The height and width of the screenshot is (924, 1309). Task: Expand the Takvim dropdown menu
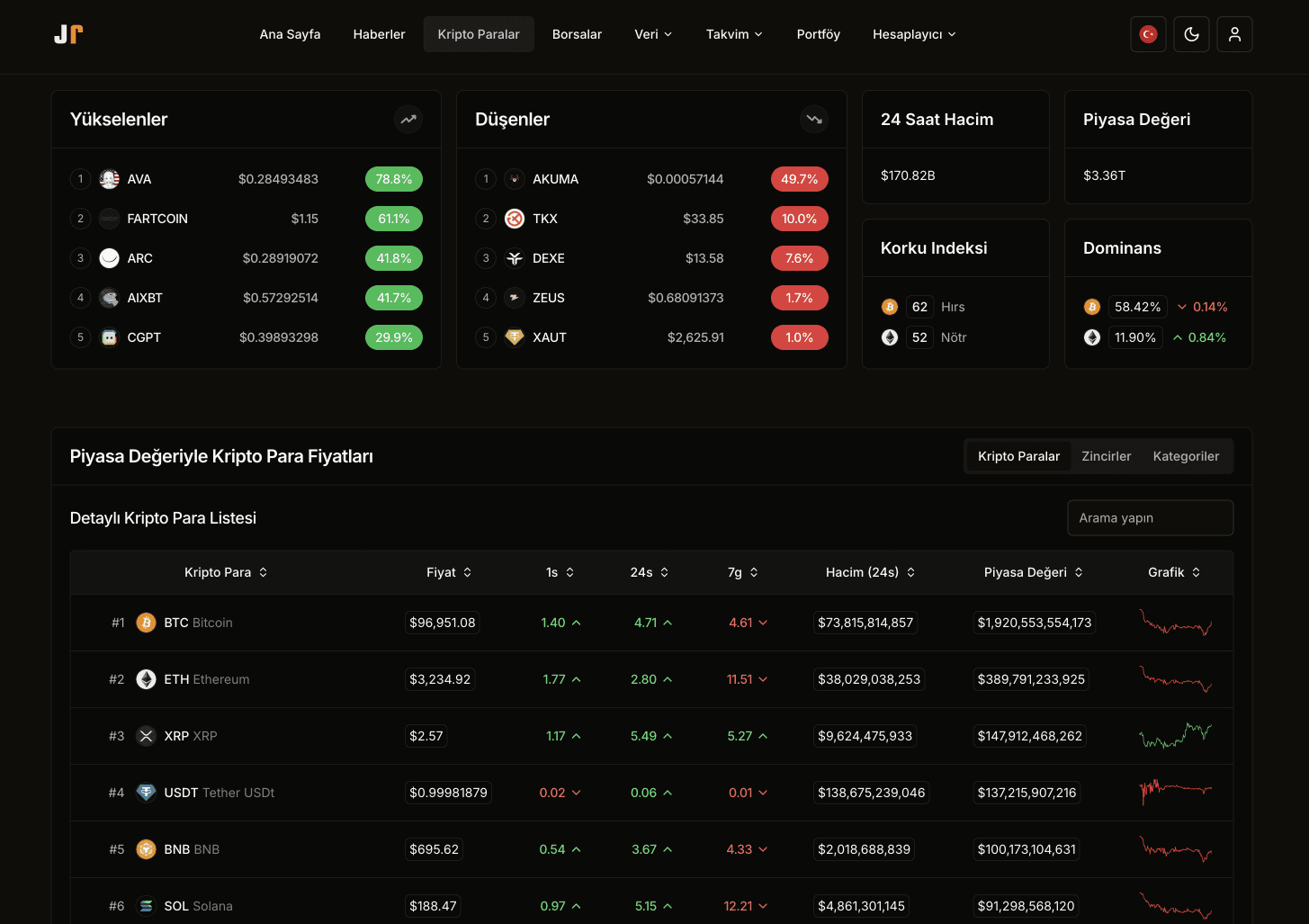click(x=734, y=34)
